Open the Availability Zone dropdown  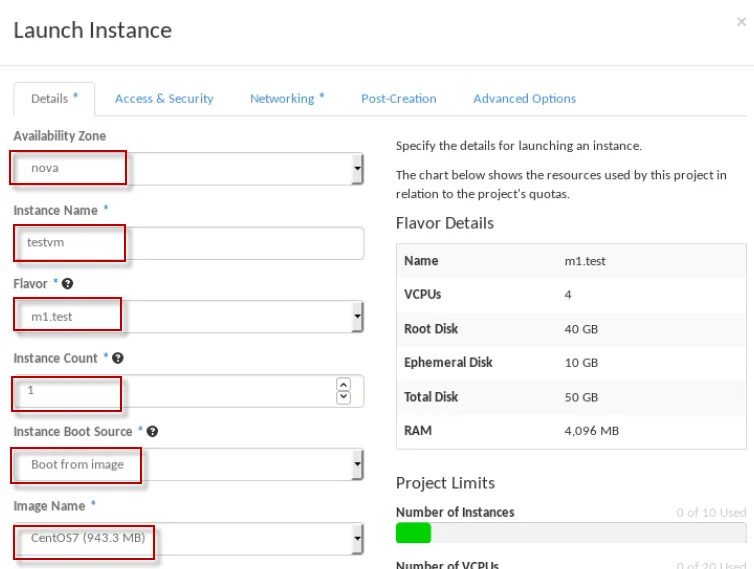tap(188, 169)
